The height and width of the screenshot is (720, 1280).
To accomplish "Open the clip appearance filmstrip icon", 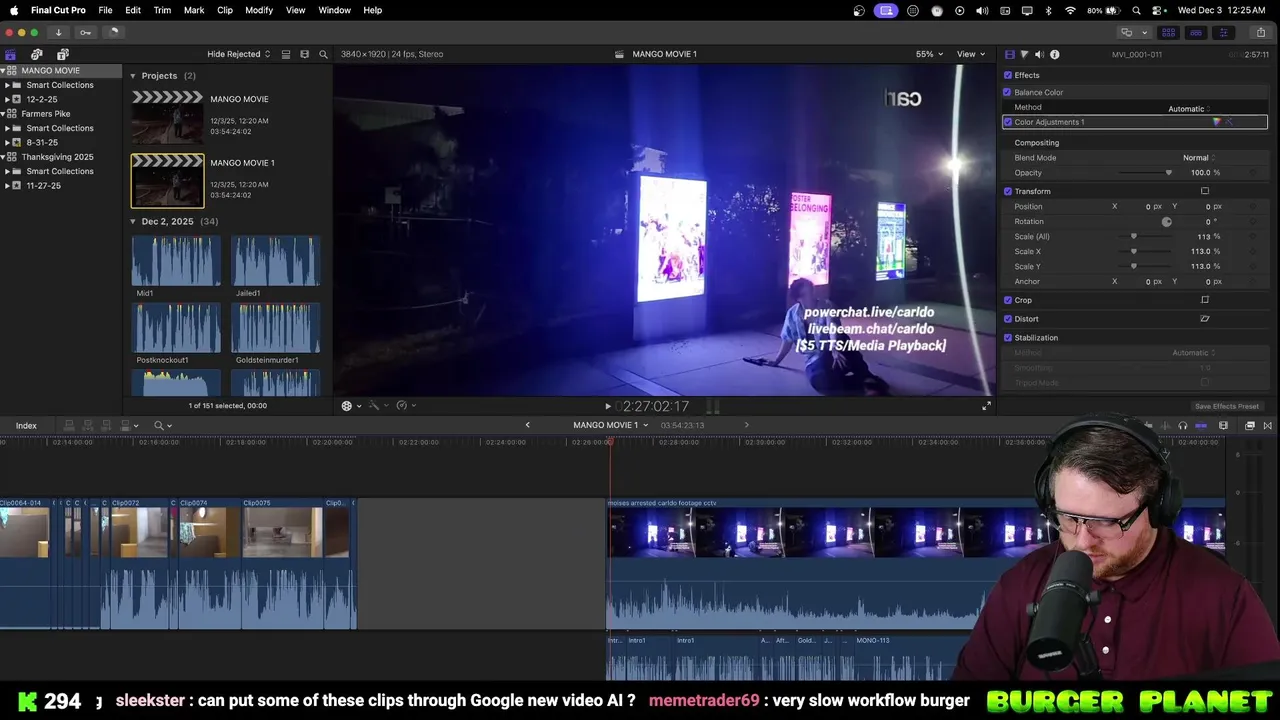I will [x=305, y=54].
